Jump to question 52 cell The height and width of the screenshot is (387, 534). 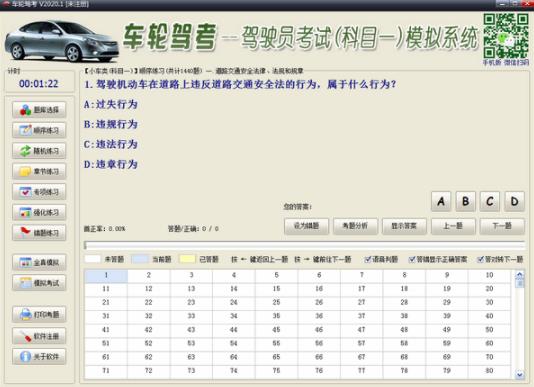click(148, 343)
